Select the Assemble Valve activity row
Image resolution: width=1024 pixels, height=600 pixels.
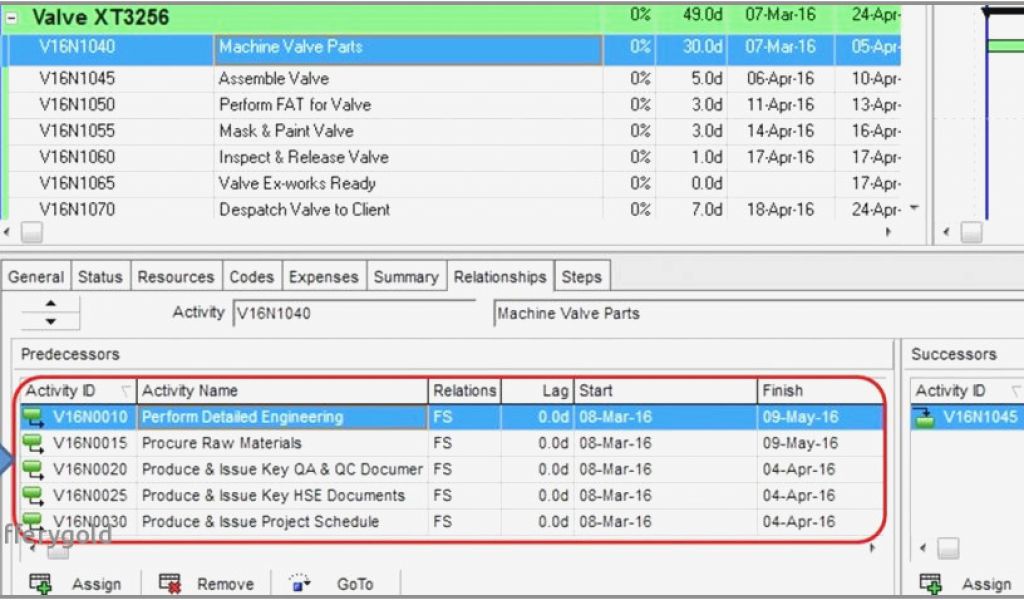(273, 78)
